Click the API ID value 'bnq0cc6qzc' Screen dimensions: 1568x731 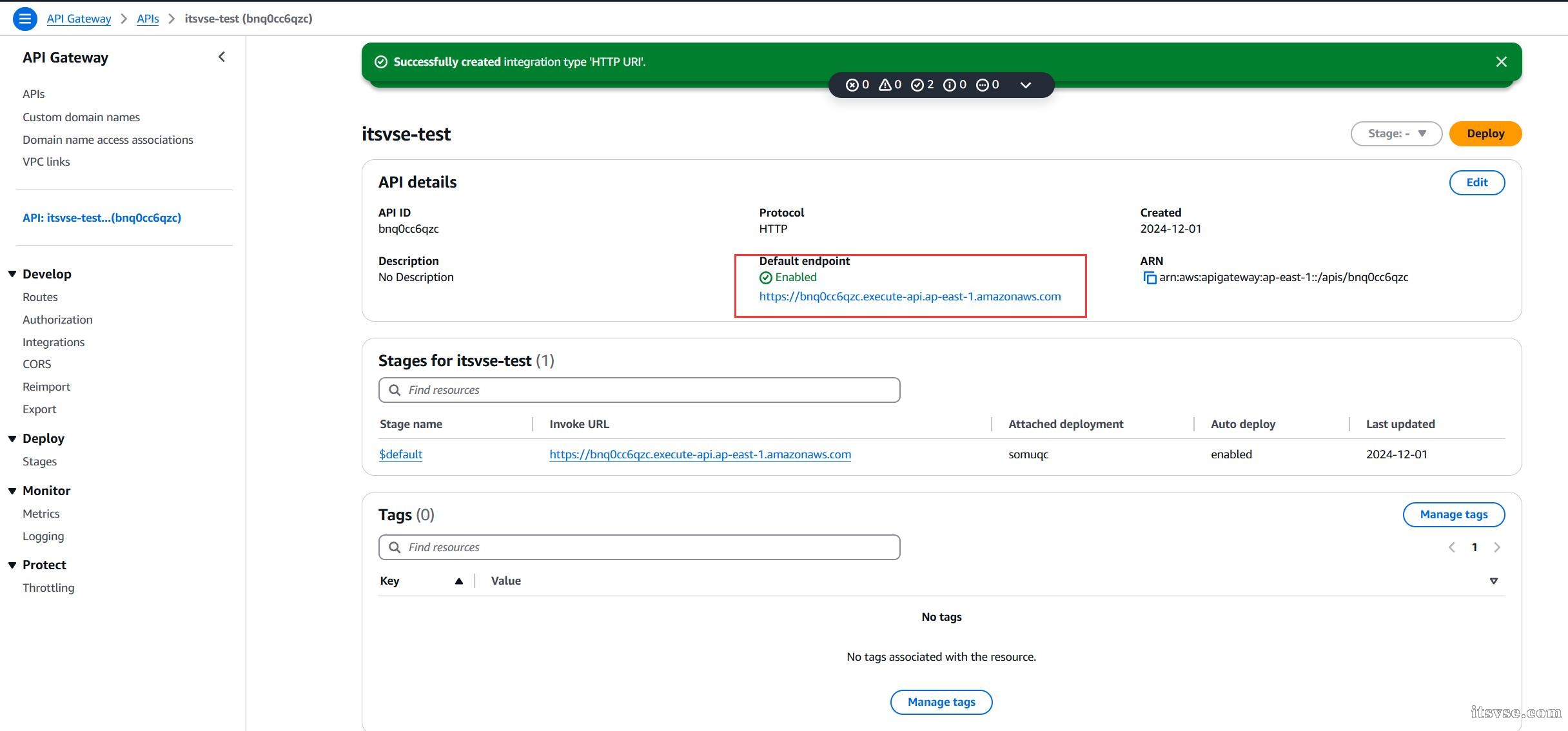(408, 229)
